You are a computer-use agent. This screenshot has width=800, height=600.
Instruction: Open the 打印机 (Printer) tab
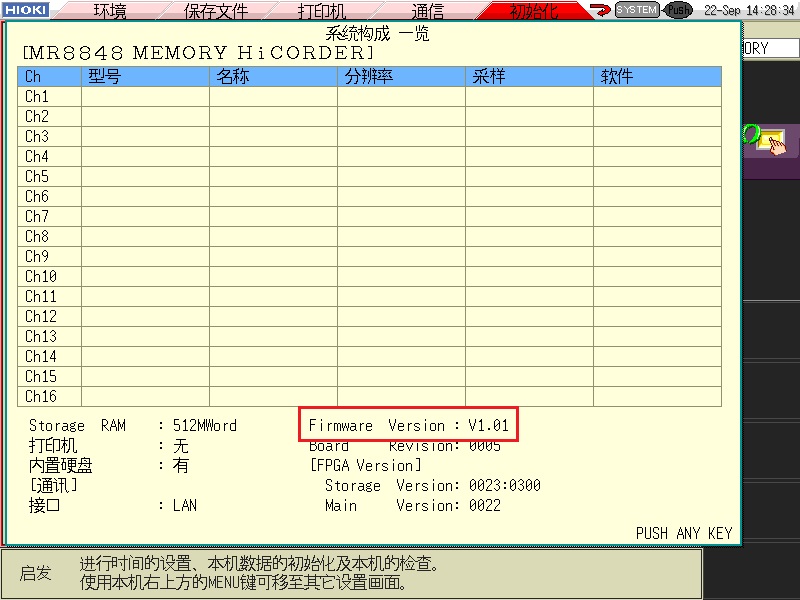322,11
